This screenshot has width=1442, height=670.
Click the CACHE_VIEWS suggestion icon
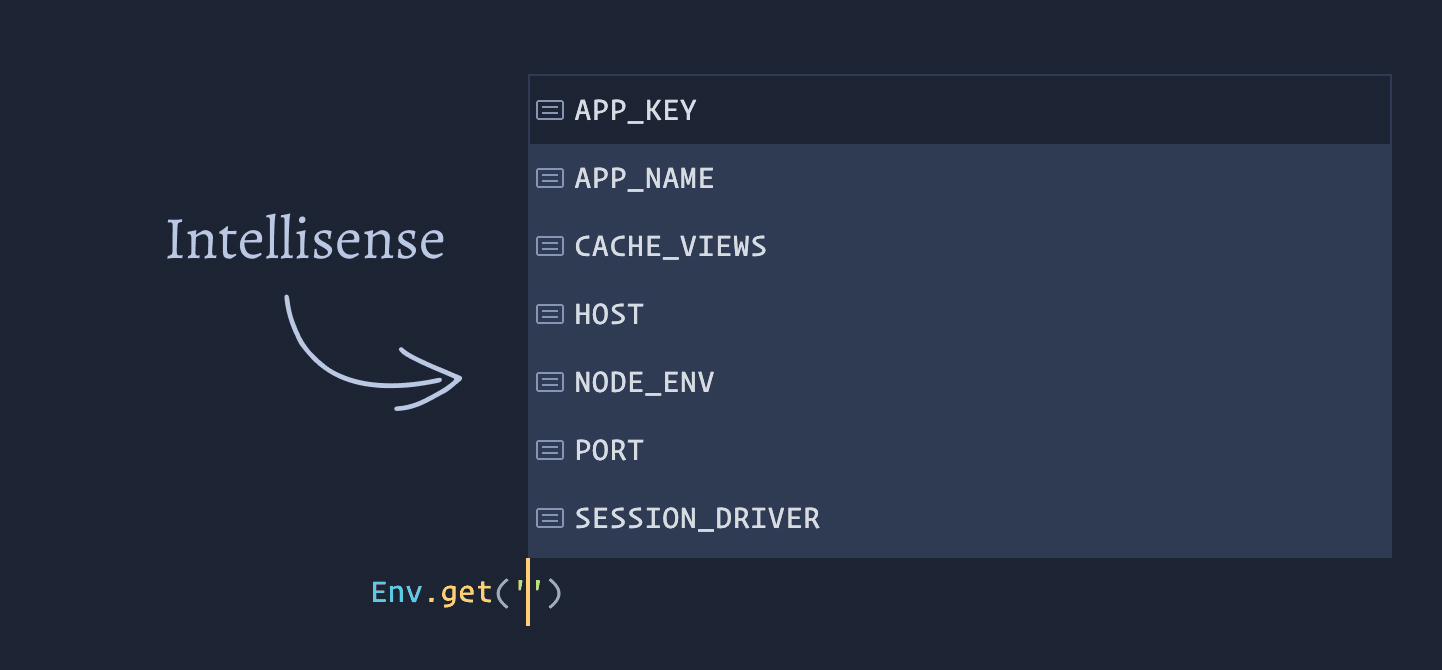pyautogui.click(x=550, y=246)
